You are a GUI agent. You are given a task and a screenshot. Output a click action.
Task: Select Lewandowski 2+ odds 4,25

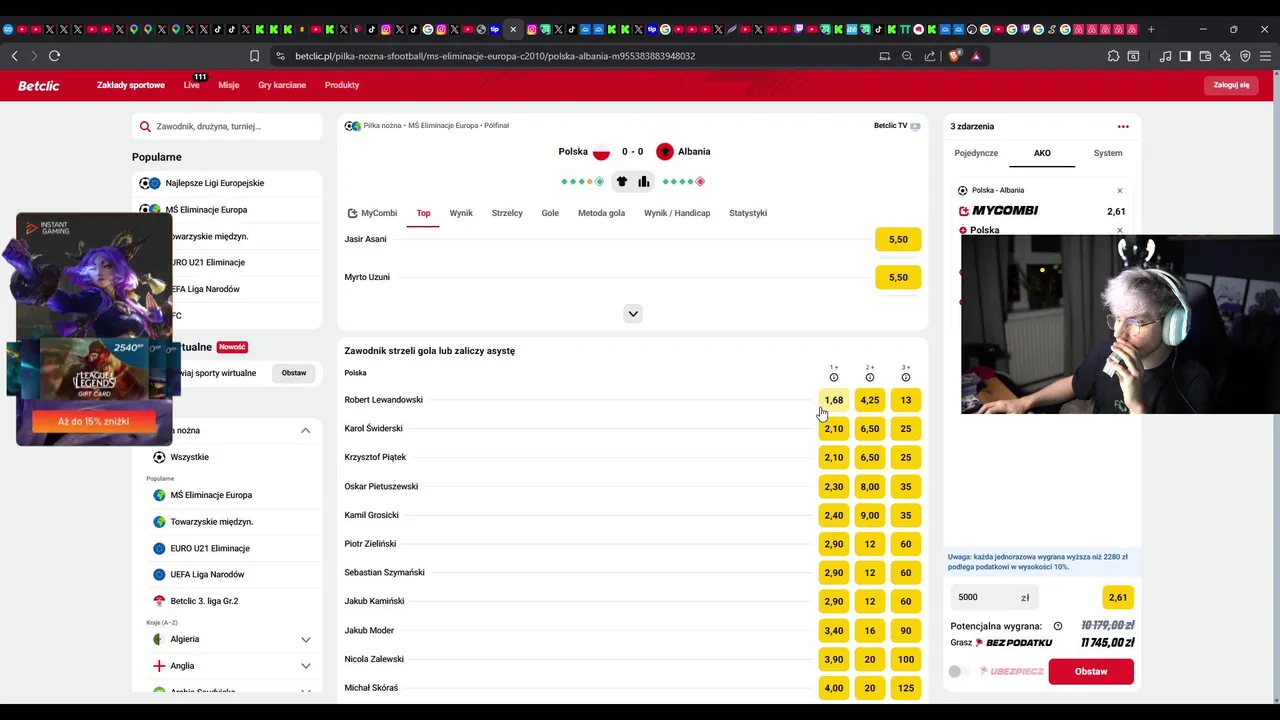click(870, 400)
